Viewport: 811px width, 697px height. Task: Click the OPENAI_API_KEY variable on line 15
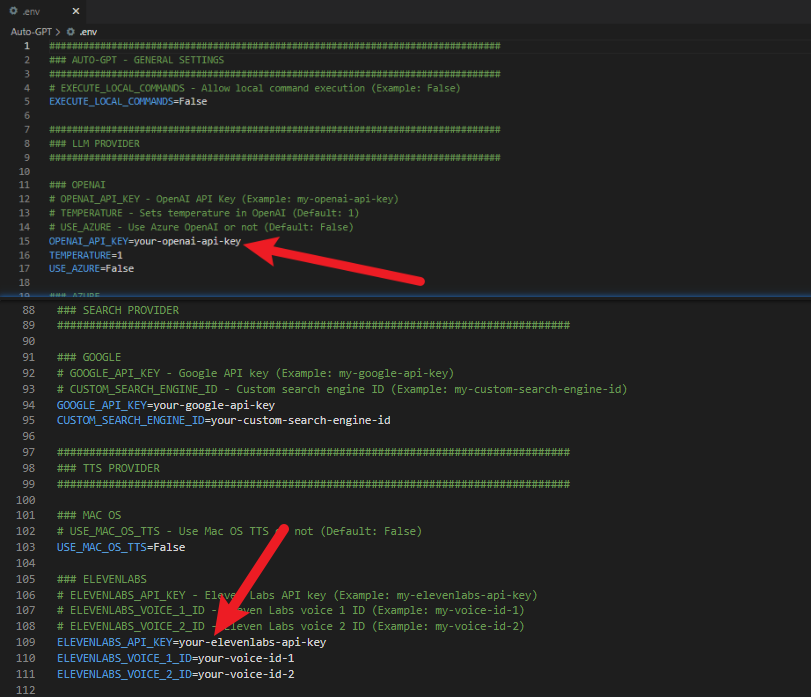coord(88,241)
